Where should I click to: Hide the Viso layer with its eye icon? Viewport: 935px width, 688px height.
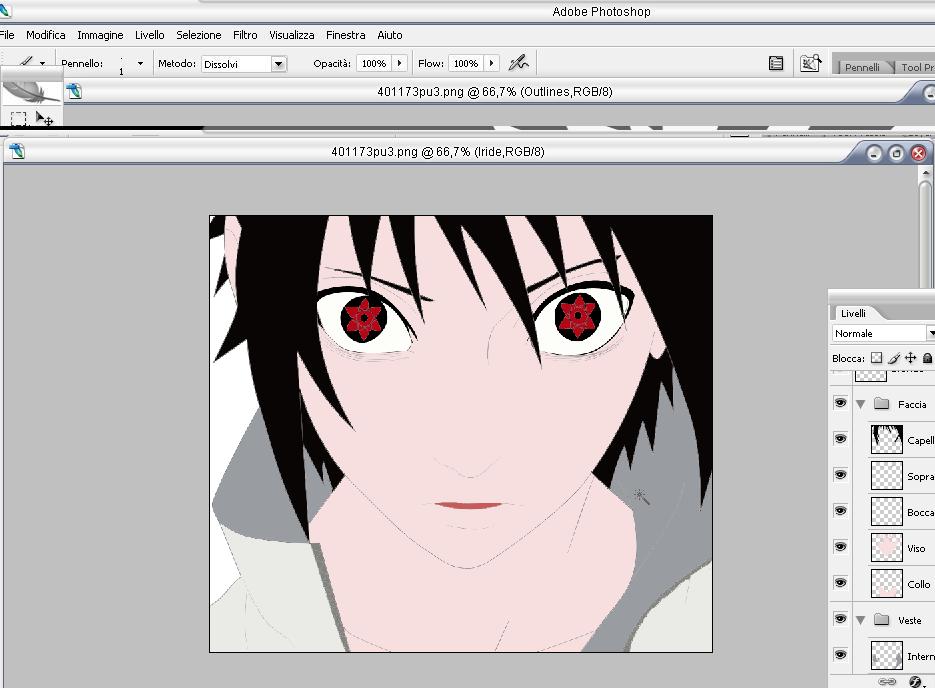click(x=840, y=547)
